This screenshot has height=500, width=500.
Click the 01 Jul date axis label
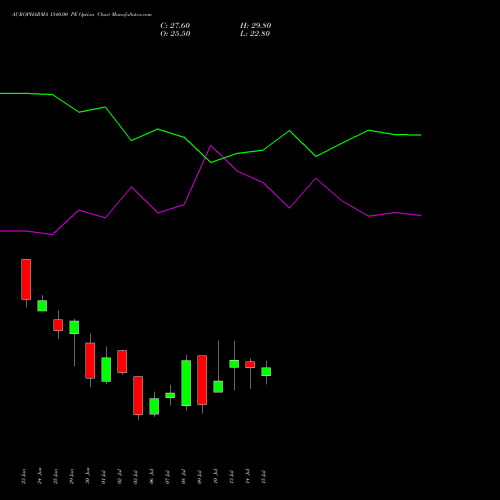click(104, 477)
